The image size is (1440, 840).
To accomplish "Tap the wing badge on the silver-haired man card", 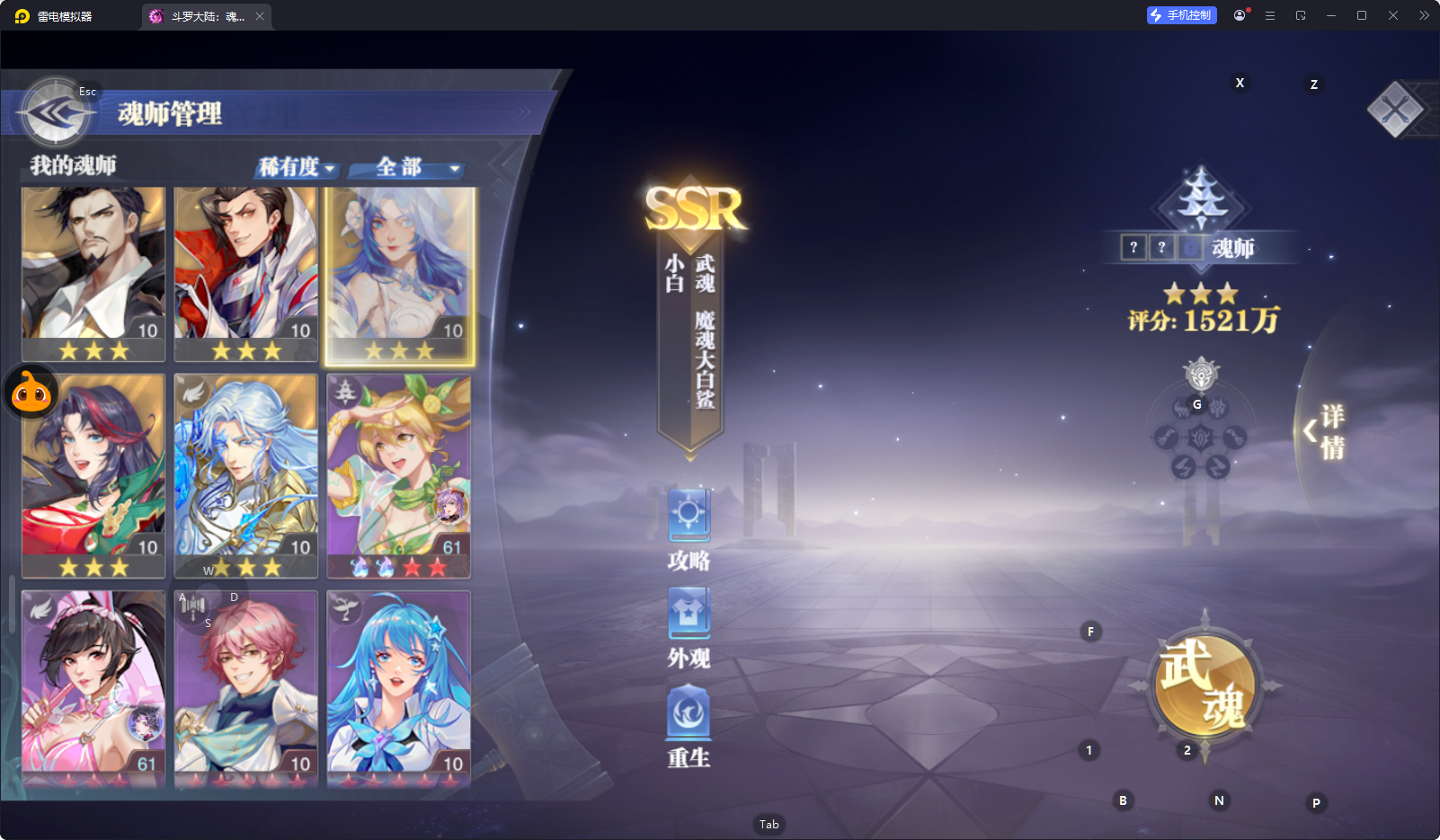I will point(192,392).
